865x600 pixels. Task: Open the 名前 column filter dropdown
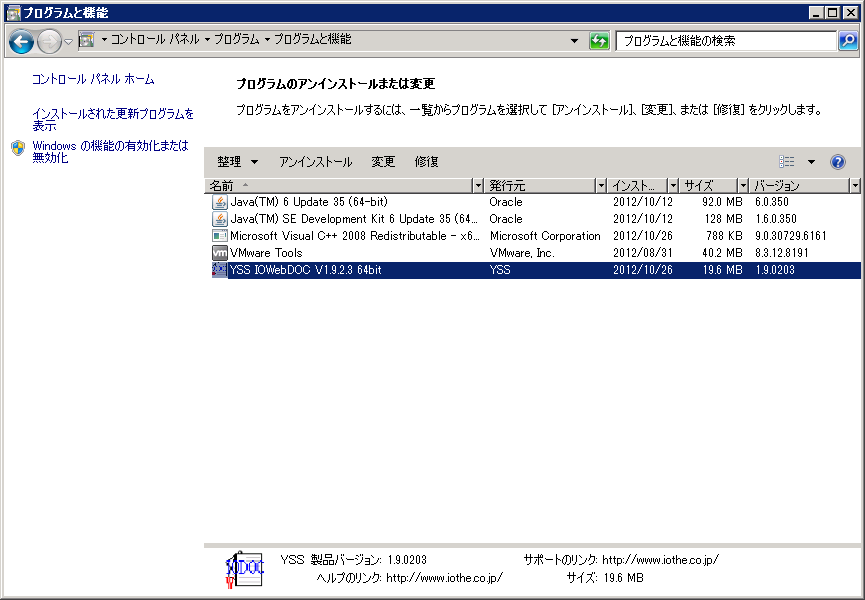[x=478, y=186]
